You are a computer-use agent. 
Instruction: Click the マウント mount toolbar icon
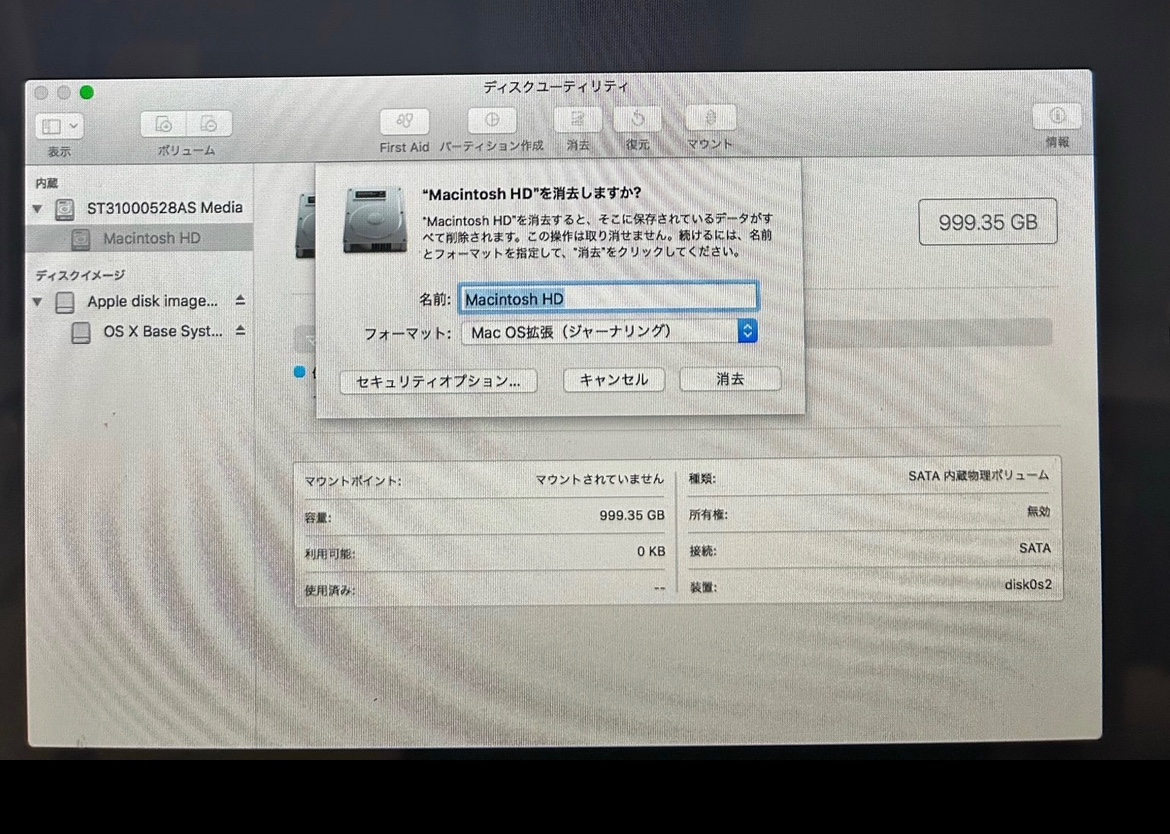pos(710,117)
